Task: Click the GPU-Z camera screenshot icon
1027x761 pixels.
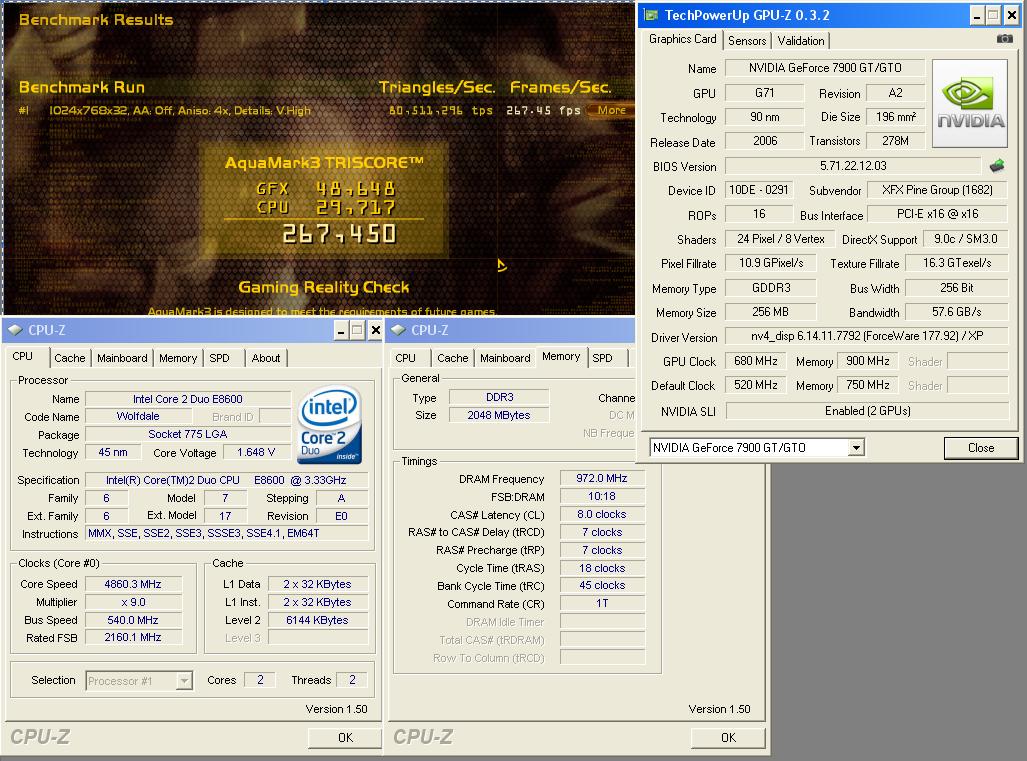Action: [x=1004, y=39]
